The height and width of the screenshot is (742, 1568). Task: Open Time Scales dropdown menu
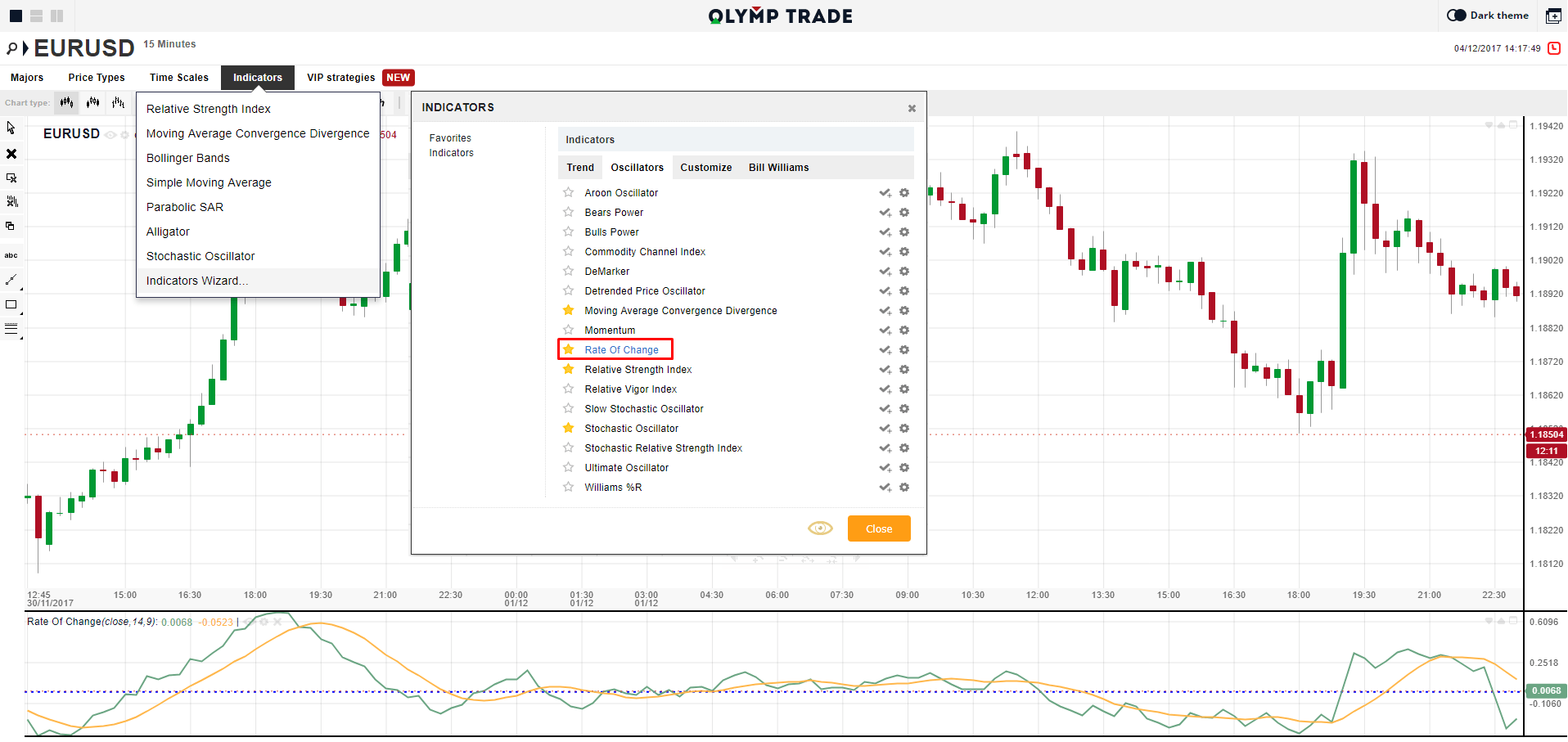(179, 78)
